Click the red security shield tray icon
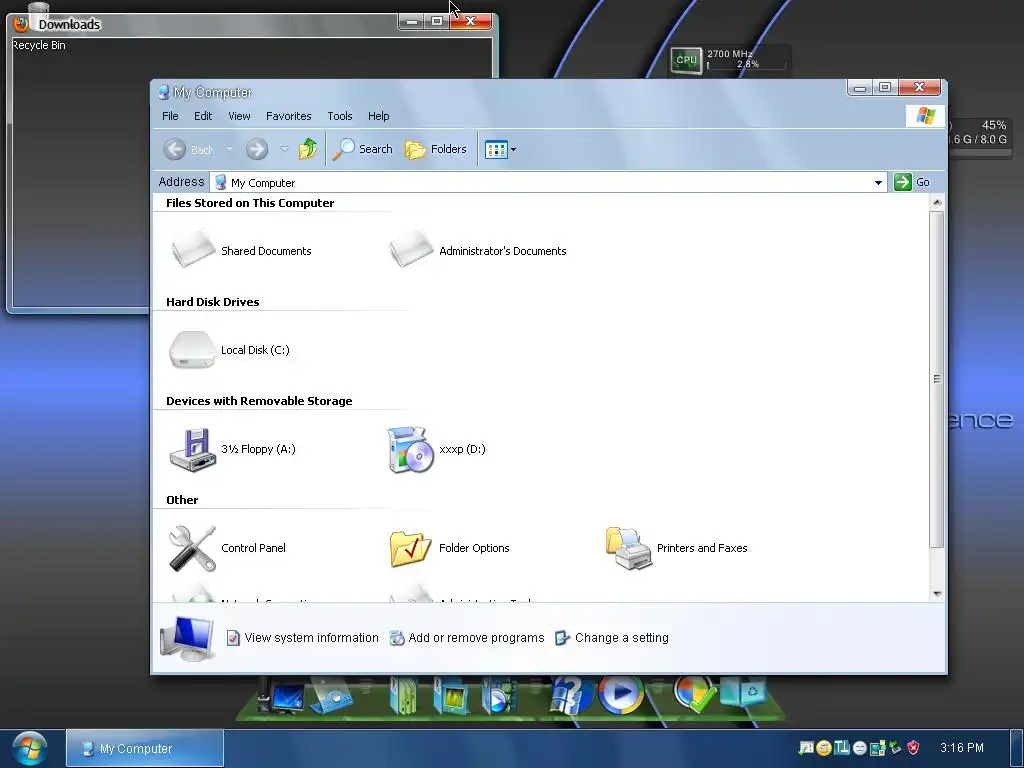The image size is (1024, 768). (913, 748)
